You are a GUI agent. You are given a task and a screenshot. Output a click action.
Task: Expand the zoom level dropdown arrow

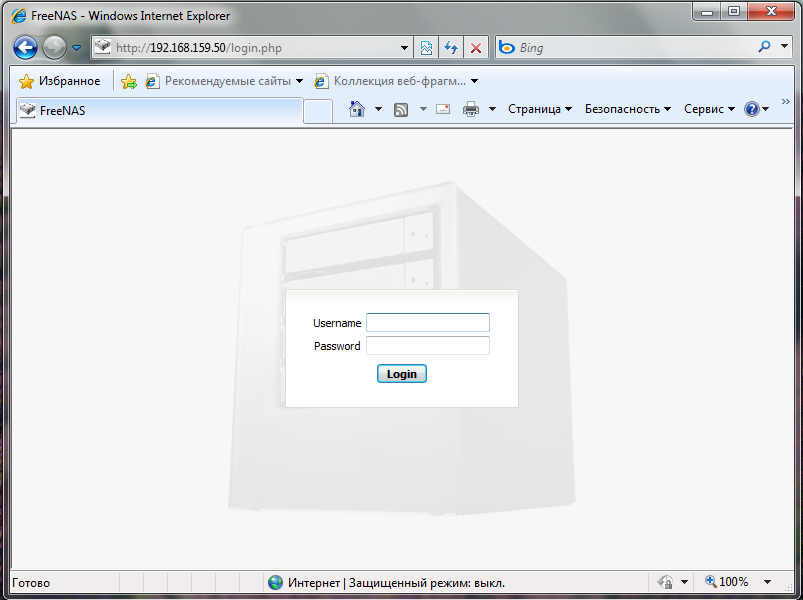pyautogui.click(x=767, y=582)
